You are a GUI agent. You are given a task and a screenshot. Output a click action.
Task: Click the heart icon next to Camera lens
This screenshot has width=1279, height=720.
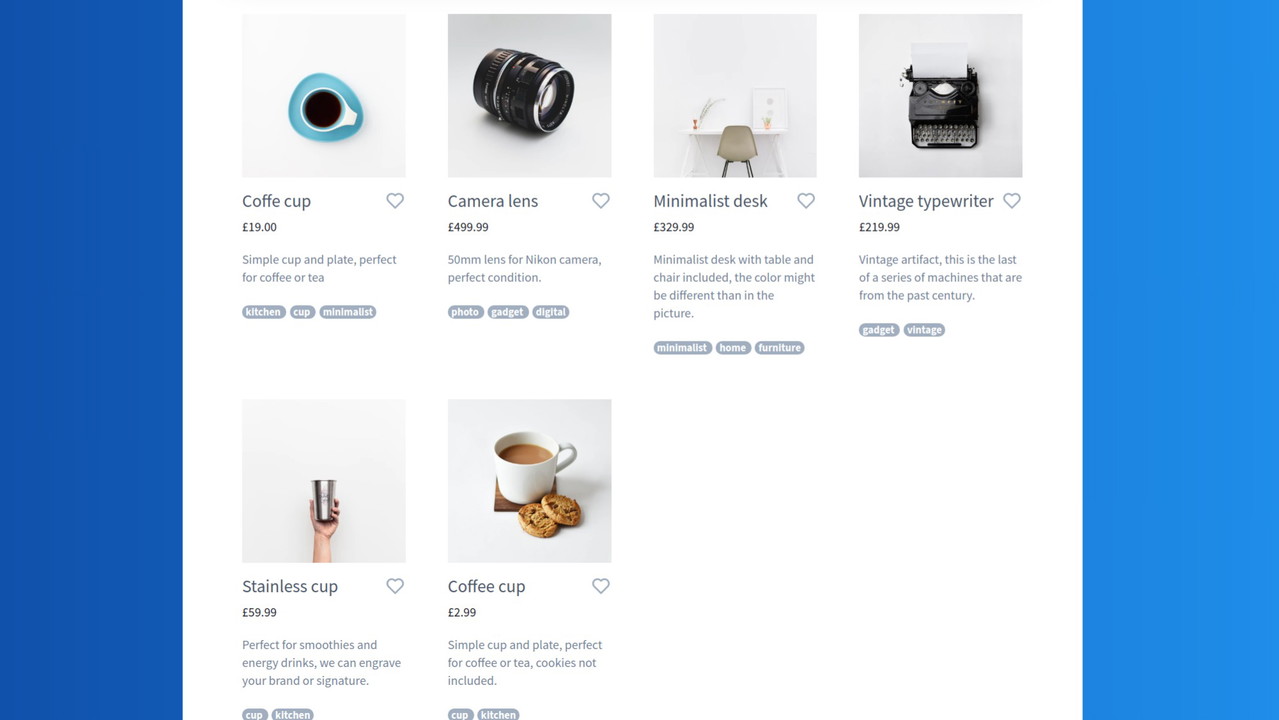point(601,201)
